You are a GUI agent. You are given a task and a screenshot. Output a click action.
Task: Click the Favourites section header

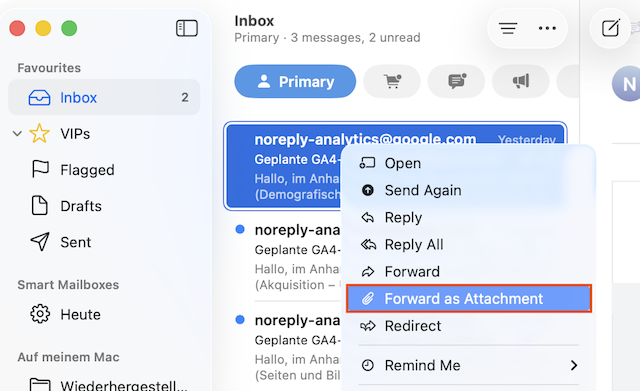[x=49, y=68]
